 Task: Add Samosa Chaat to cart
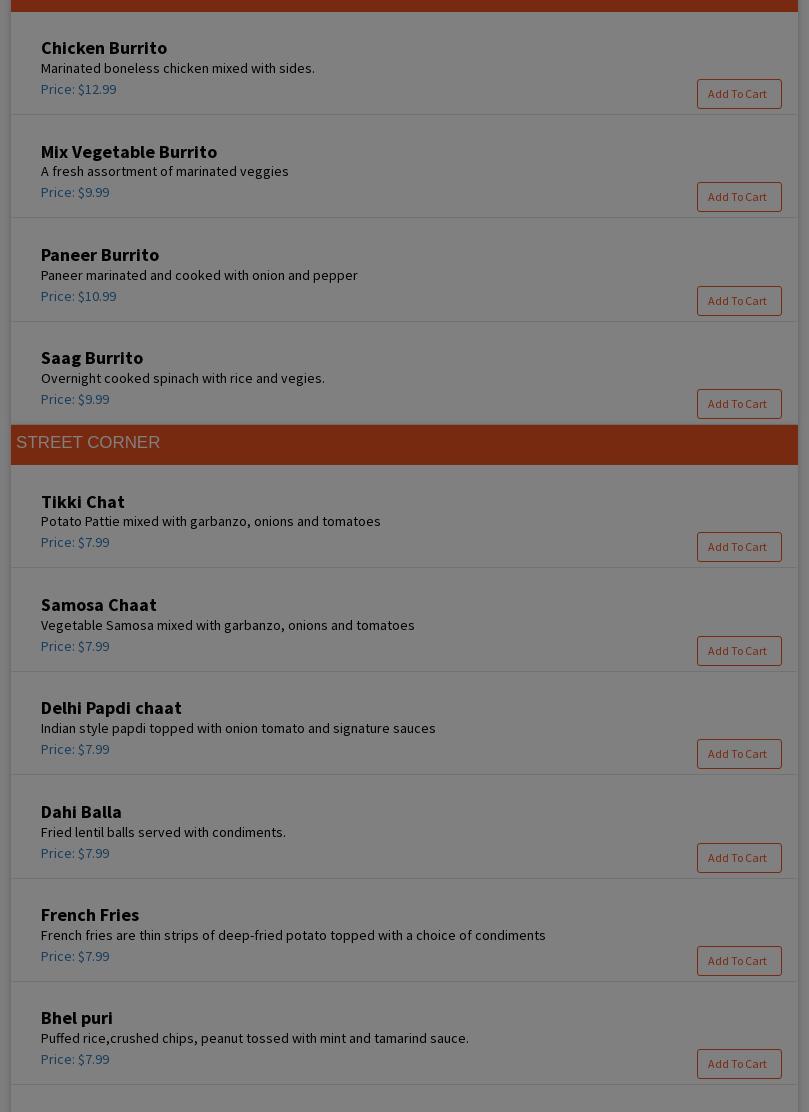tap(739, 651)
